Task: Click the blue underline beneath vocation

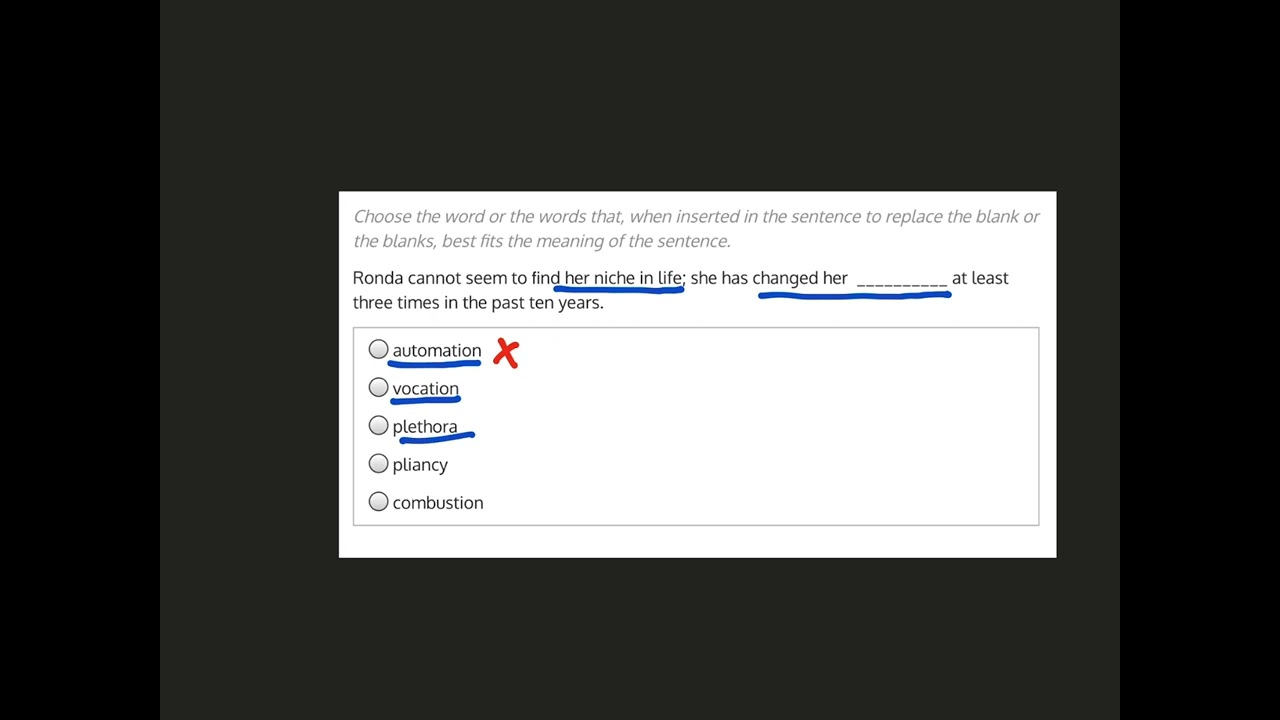Action: tap(425, 401)
